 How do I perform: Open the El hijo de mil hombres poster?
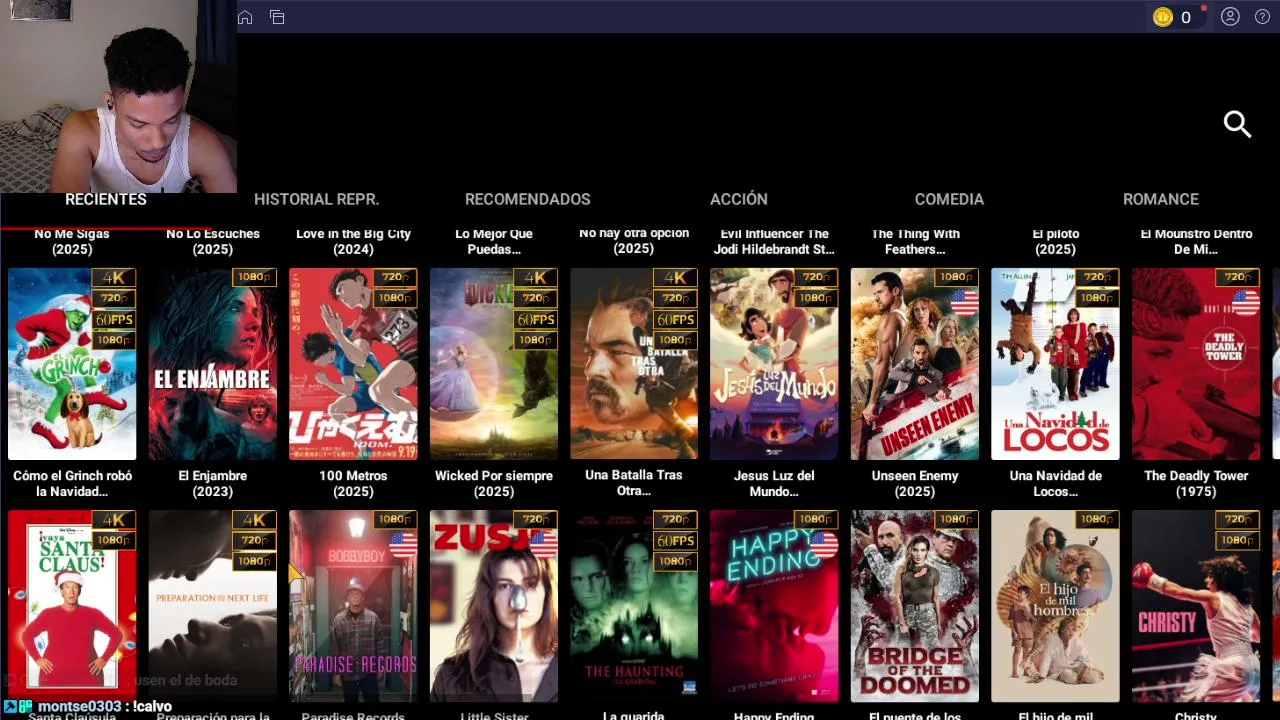(x=1055, y=606)
